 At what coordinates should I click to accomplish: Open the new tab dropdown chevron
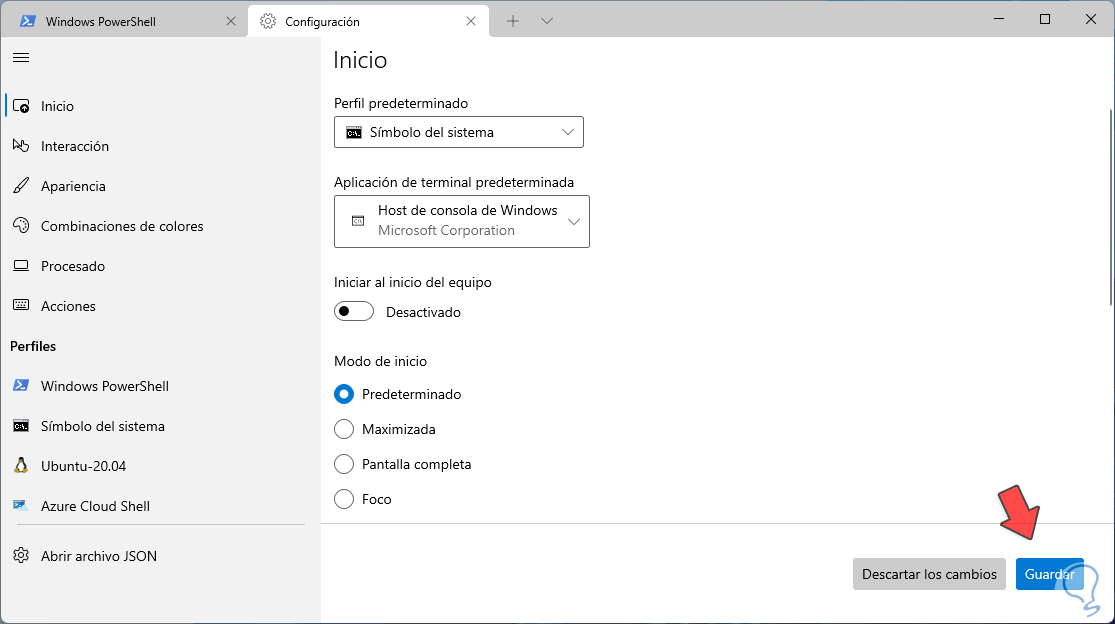click(x=547, y=21)
